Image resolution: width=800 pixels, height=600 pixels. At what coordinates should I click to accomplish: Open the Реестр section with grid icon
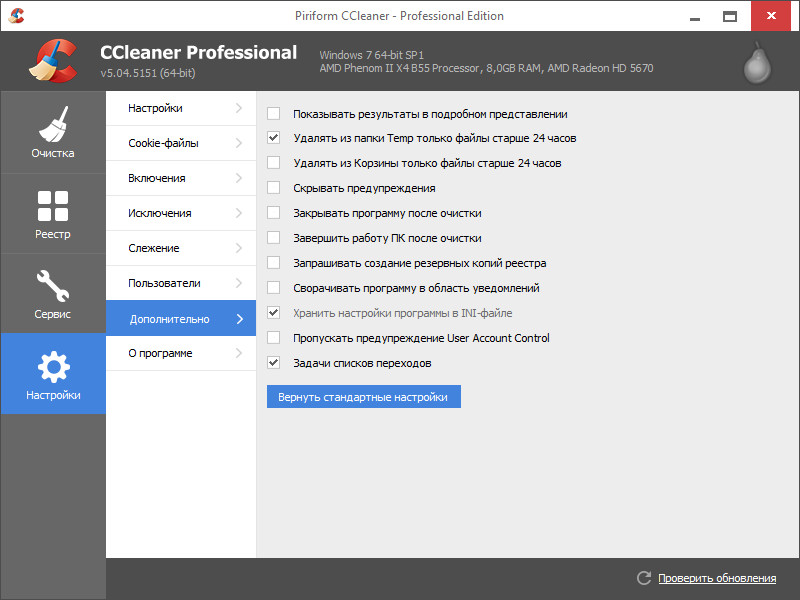52,213
